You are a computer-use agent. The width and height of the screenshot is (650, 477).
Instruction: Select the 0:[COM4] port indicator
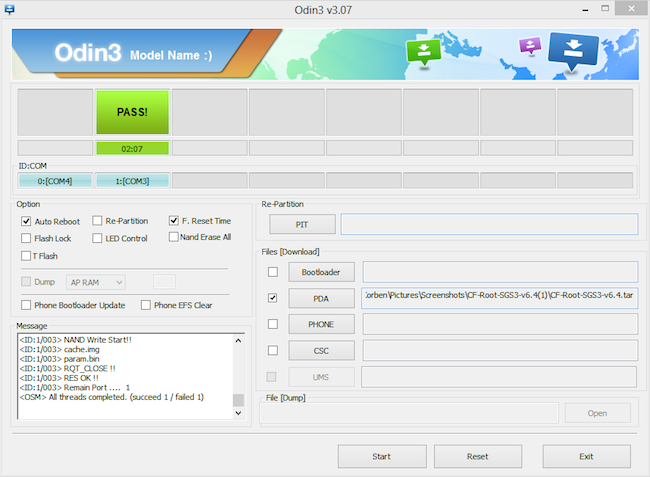pos(55,181)
